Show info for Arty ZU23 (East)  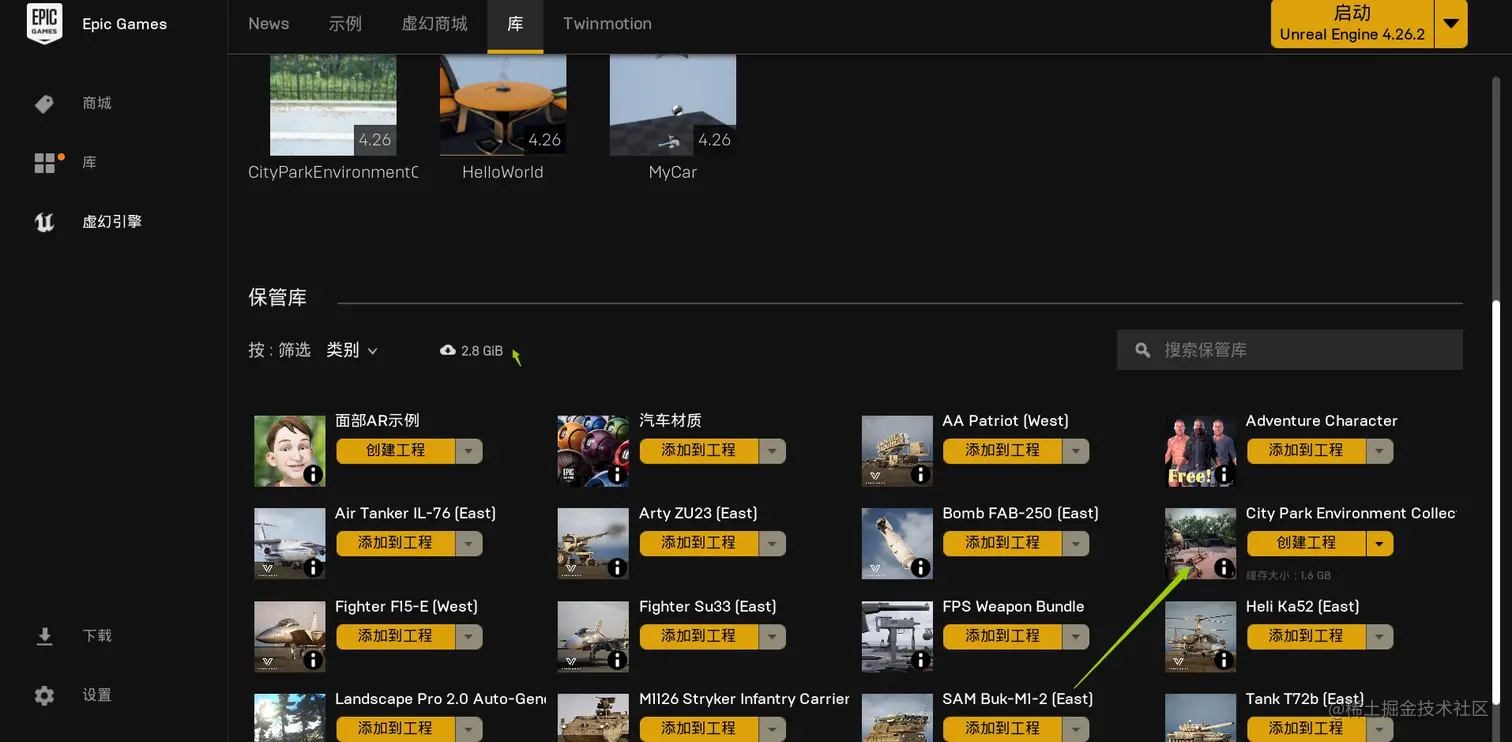point(617,567)
